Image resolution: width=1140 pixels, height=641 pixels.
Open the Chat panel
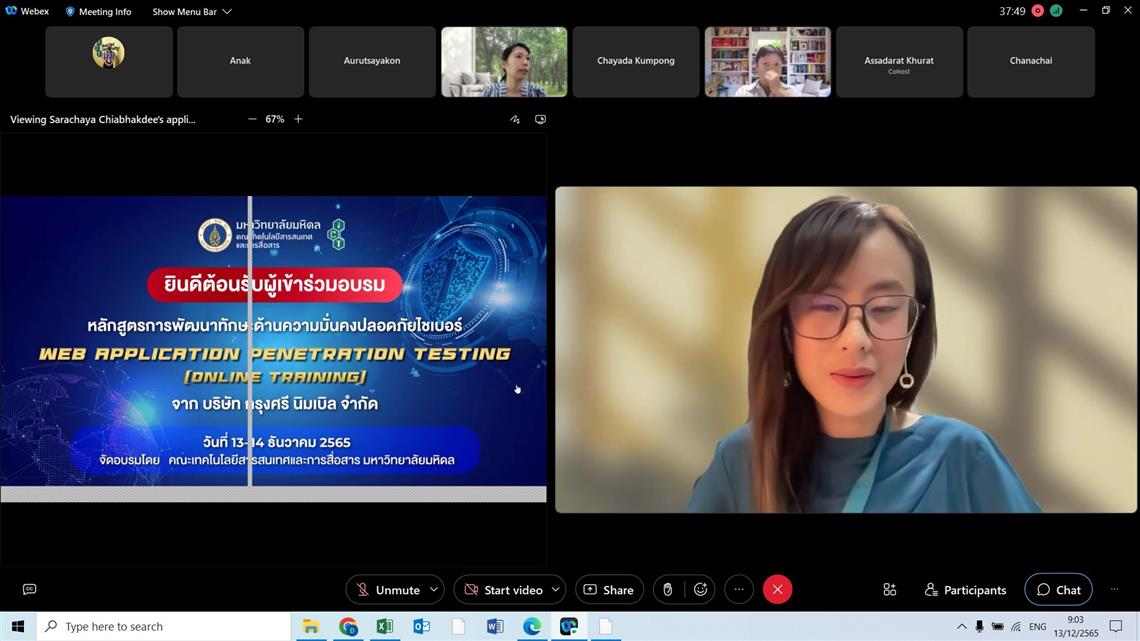point(1058,590)
